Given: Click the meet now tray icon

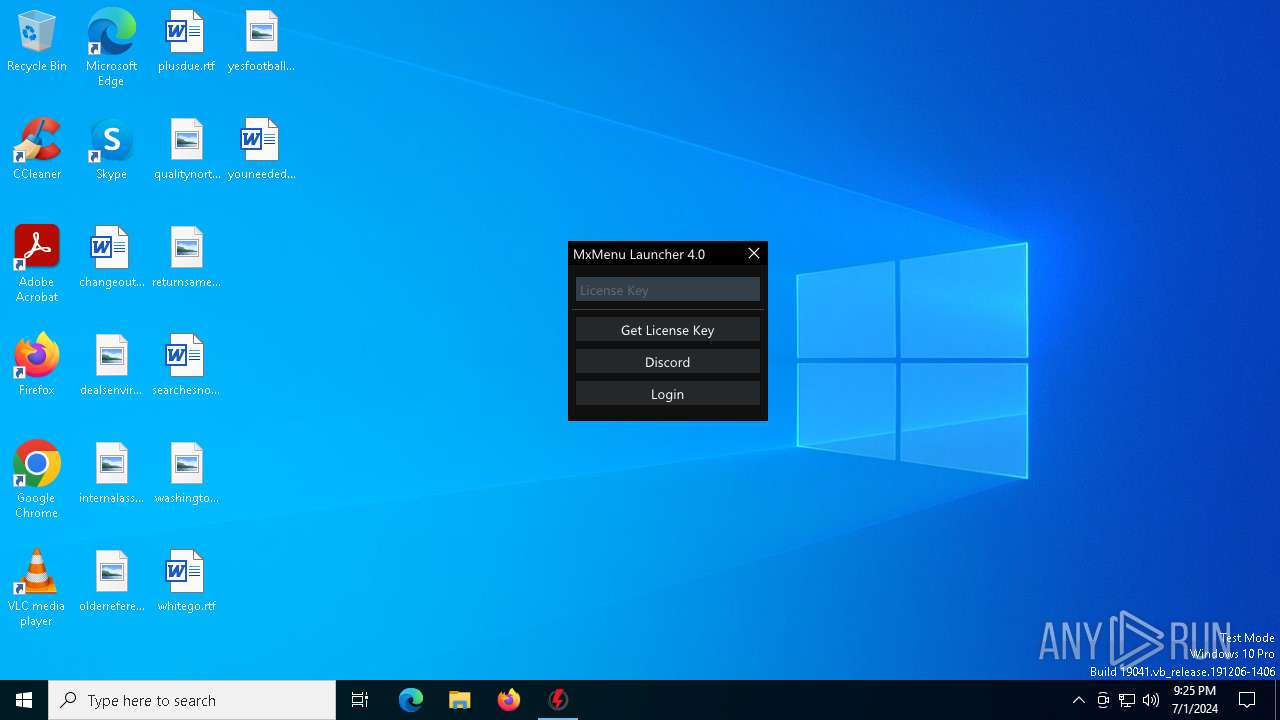Looking at the screenshot, I should 1103,700.
